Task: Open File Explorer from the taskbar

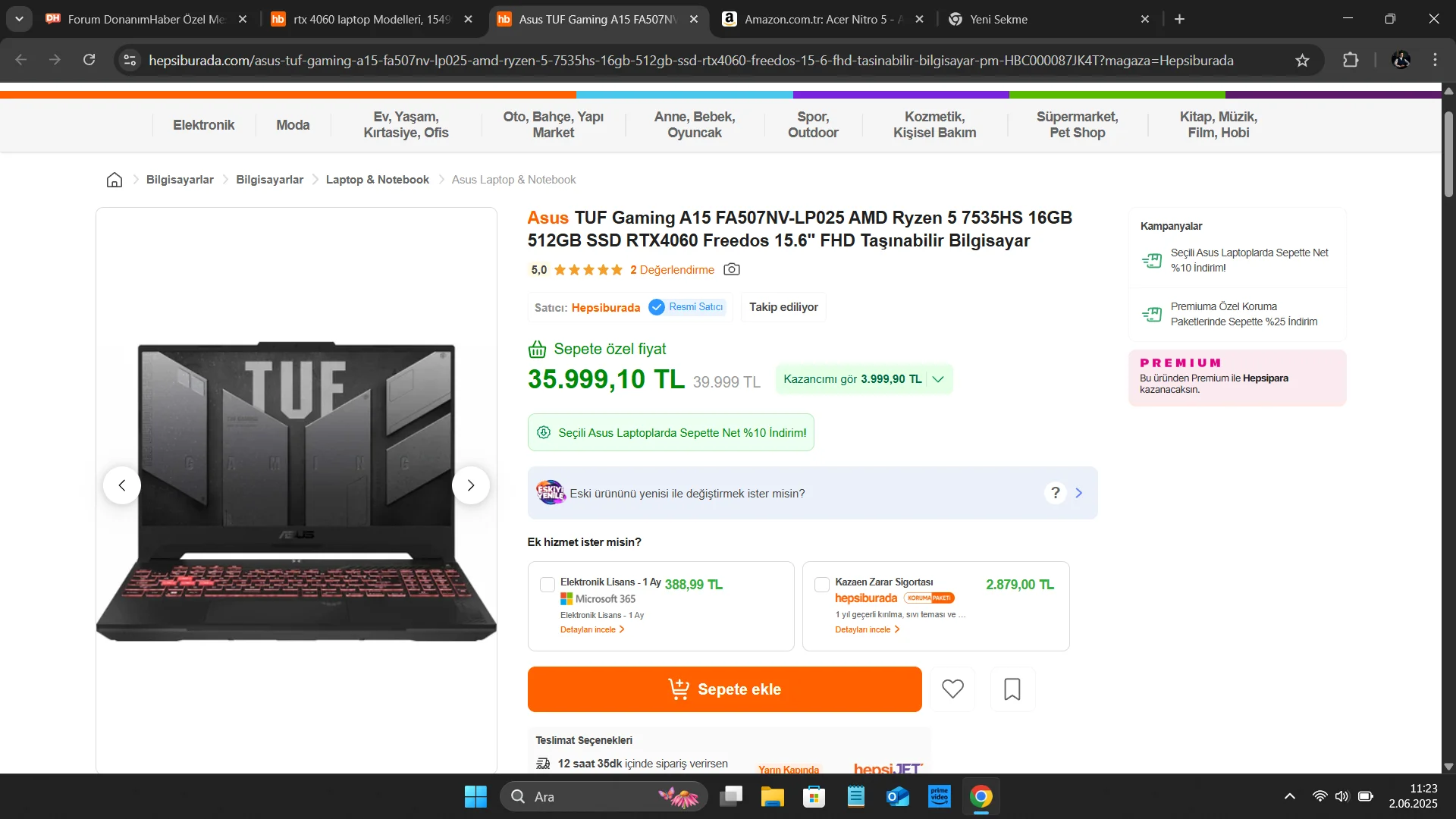Action: point(772,796)
